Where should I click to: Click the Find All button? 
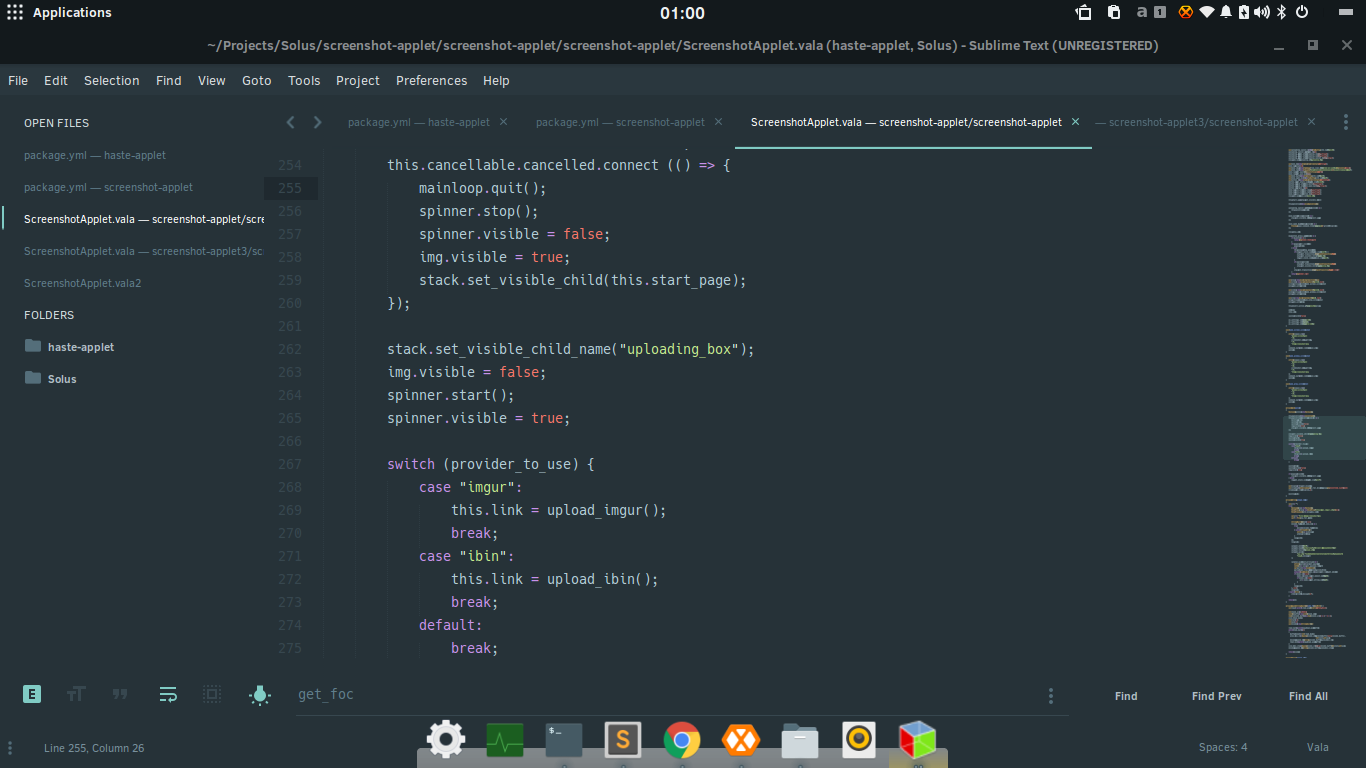pyautogui.click(x=1308, y=696)
